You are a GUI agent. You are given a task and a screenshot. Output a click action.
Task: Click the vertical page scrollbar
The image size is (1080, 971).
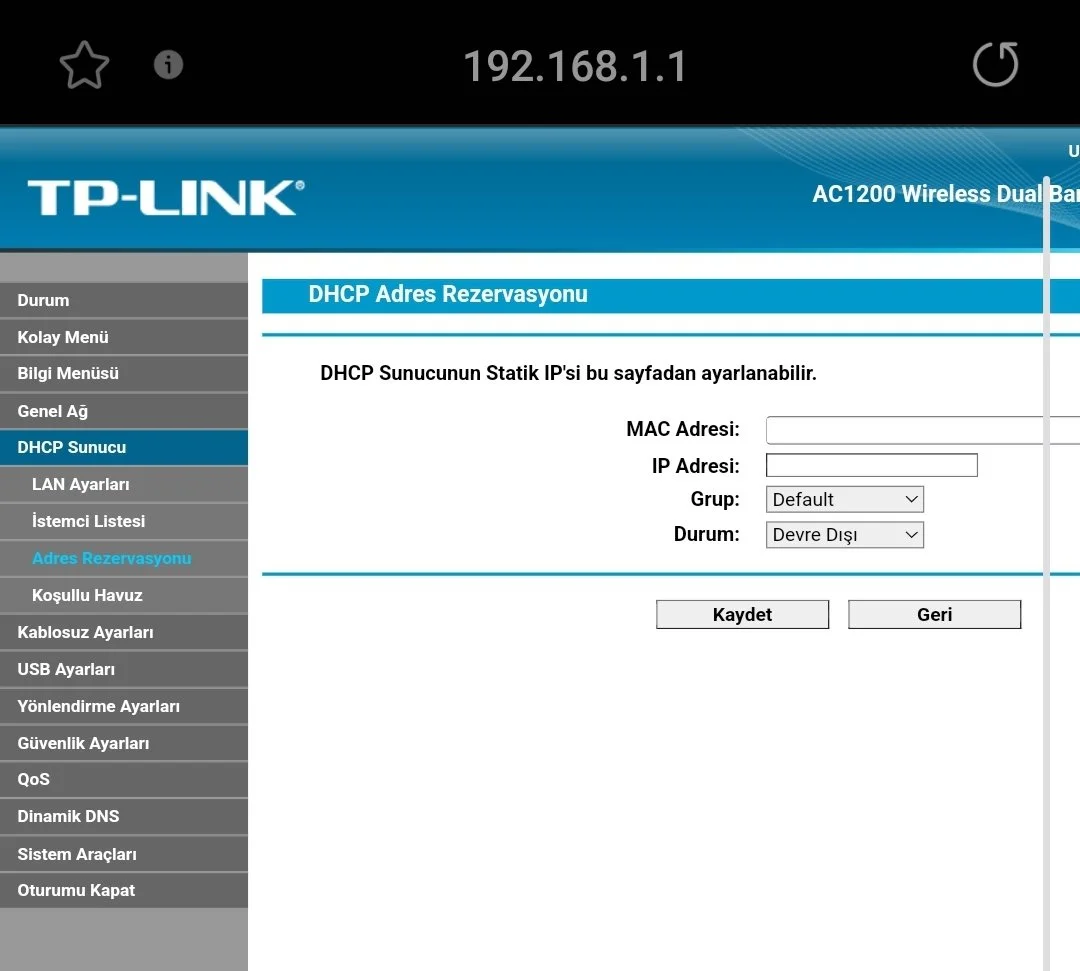point(1046,572)
